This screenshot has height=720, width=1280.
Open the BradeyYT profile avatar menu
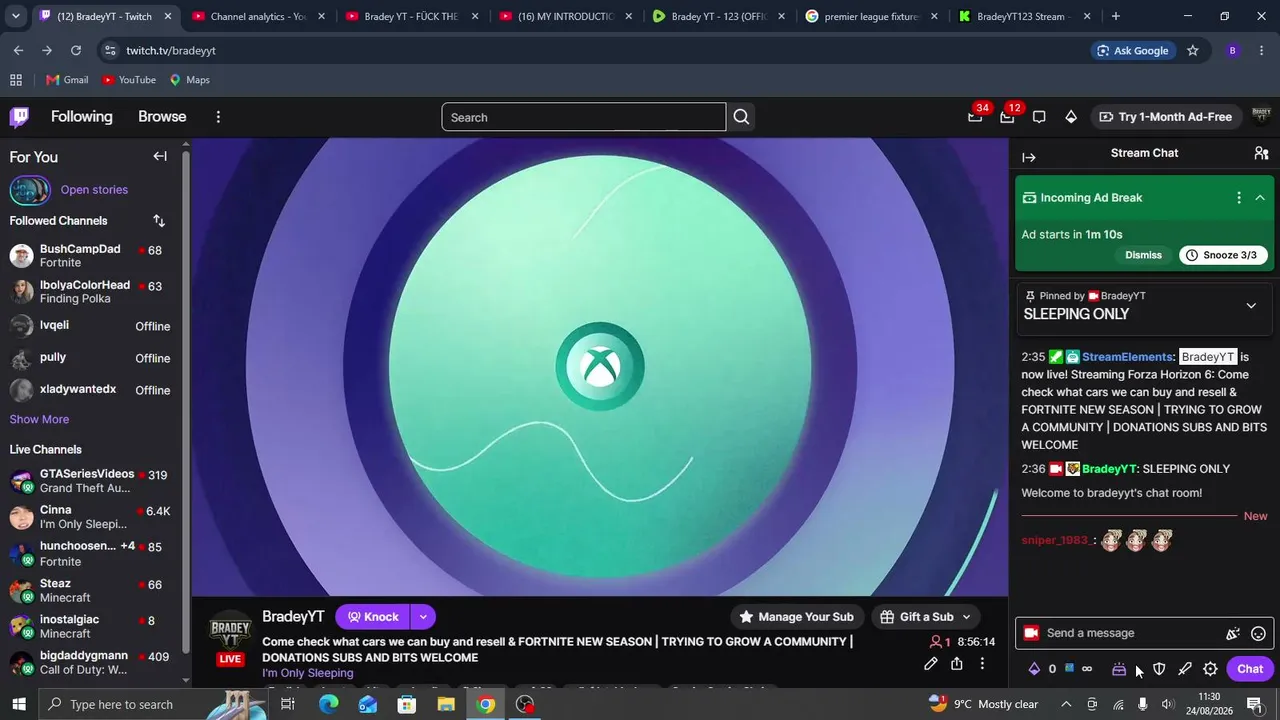pos(1261,117)
